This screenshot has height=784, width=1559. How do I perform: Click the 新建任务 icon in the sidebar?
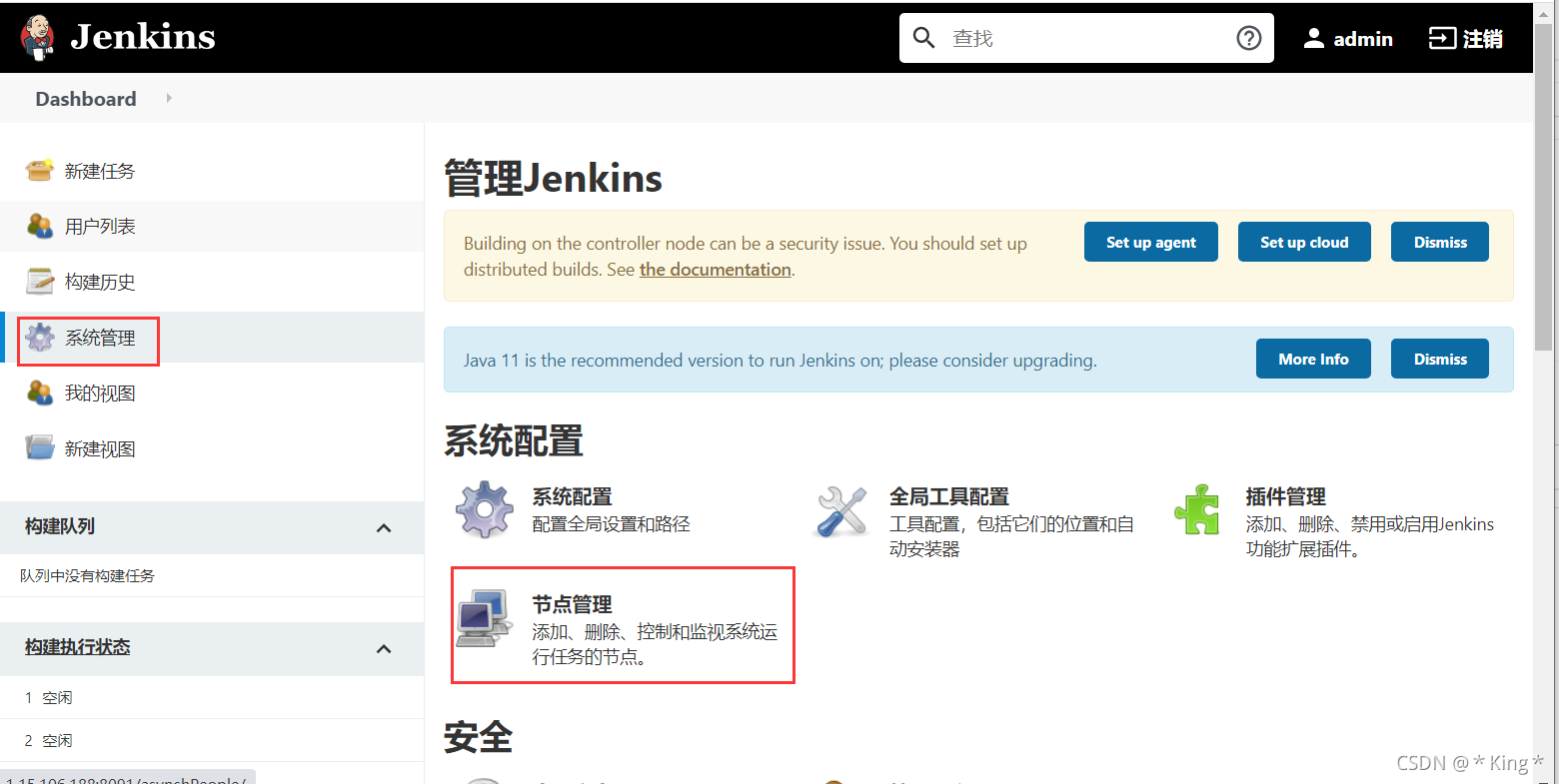click(40, 171)
